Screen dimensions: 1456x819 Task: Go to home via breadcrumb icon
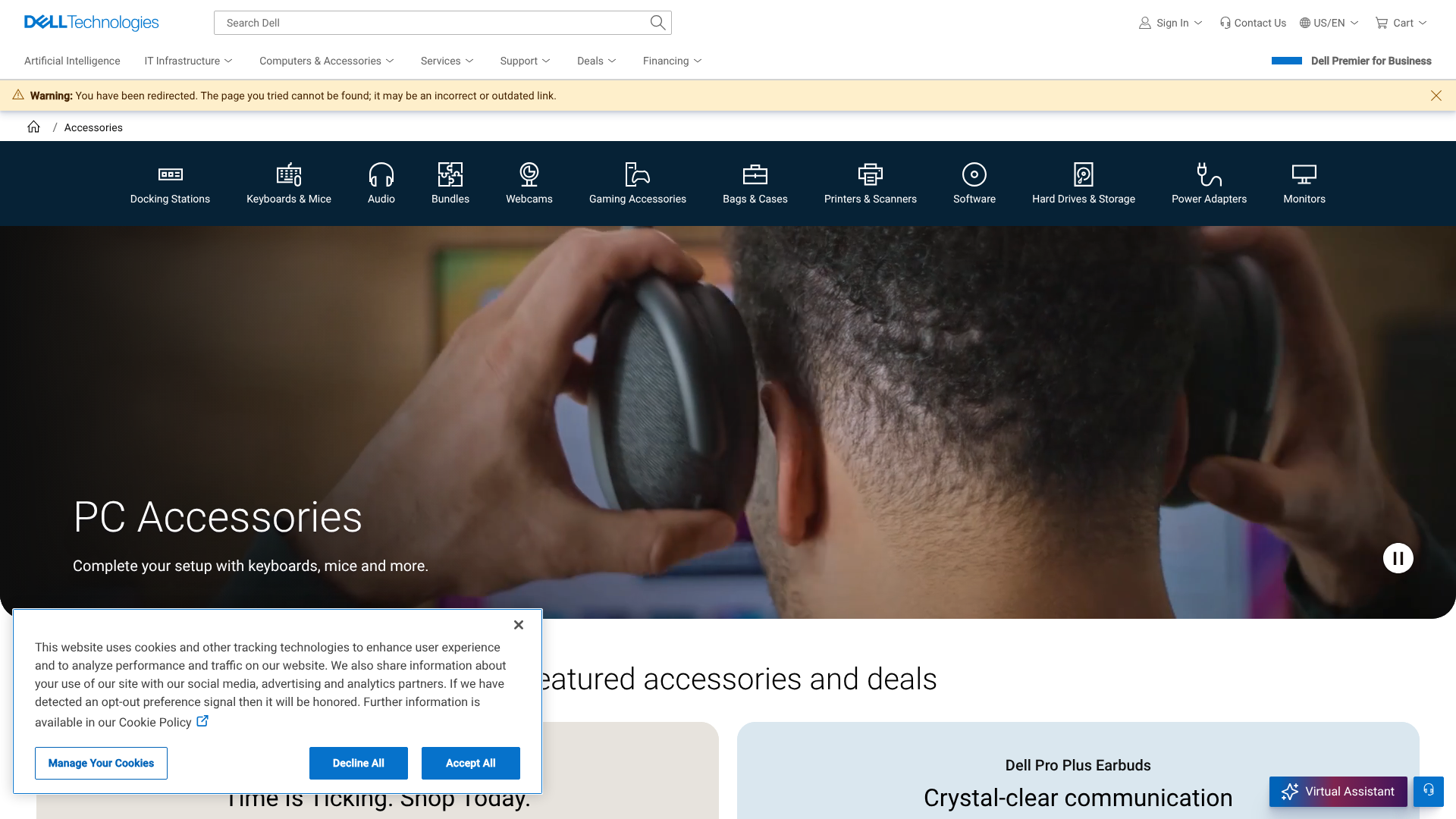(33, 127)
